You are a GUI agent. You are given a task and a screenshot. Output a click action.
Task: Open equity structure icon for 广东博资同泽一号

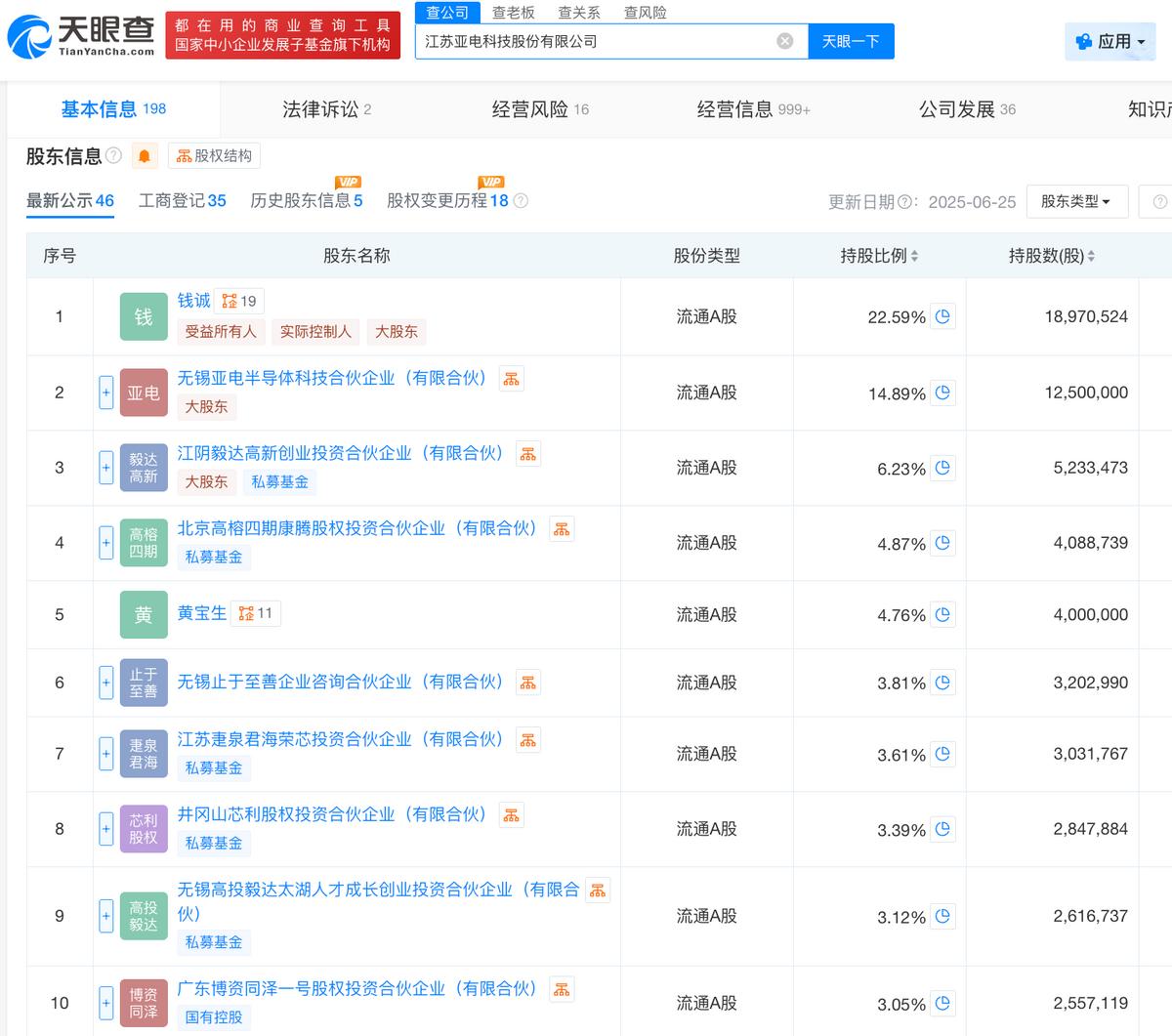(x=562, y=989)
